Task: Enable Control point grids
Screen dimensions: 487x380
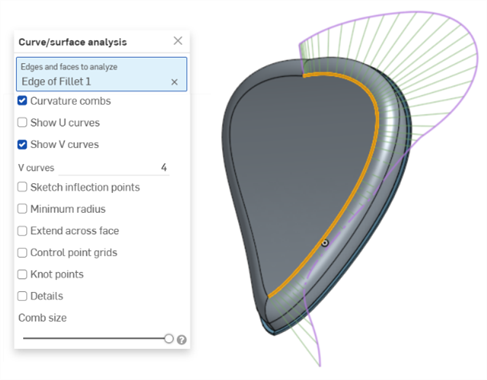Action: click(x=22, y=252)
